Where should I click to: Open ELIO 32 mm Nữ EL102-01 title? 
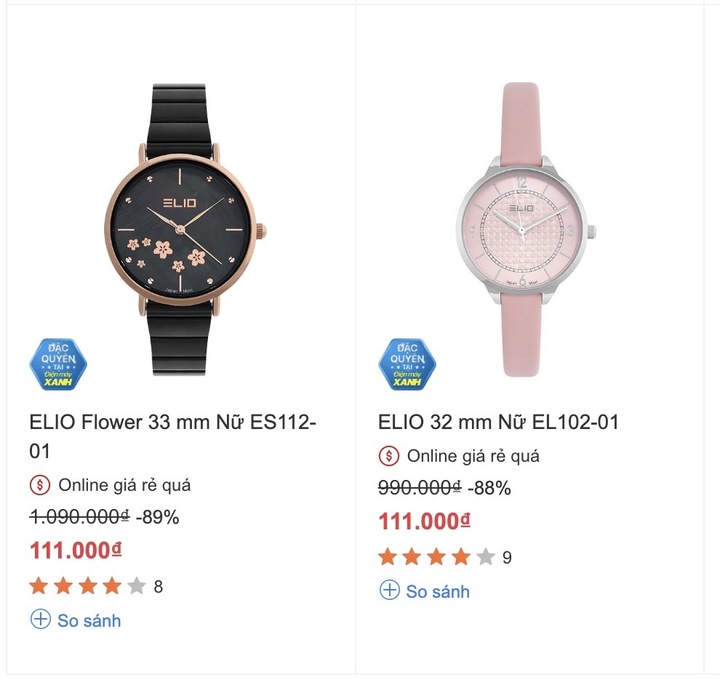pos(498,422)
